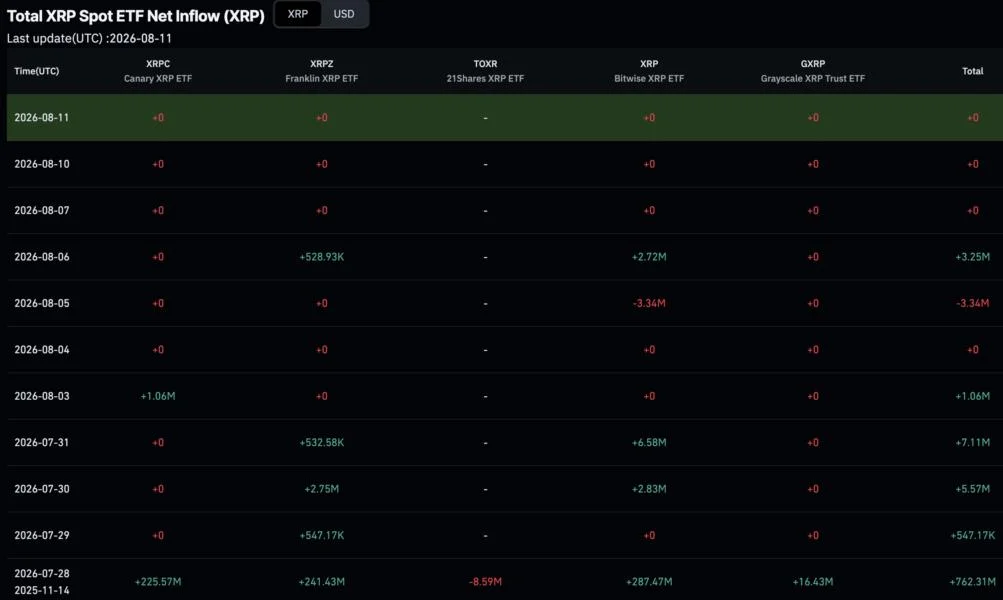This screenshot has height=600, width=1003.
Task: Click the Bitwise XRP ETF column header
Action: 649,71
